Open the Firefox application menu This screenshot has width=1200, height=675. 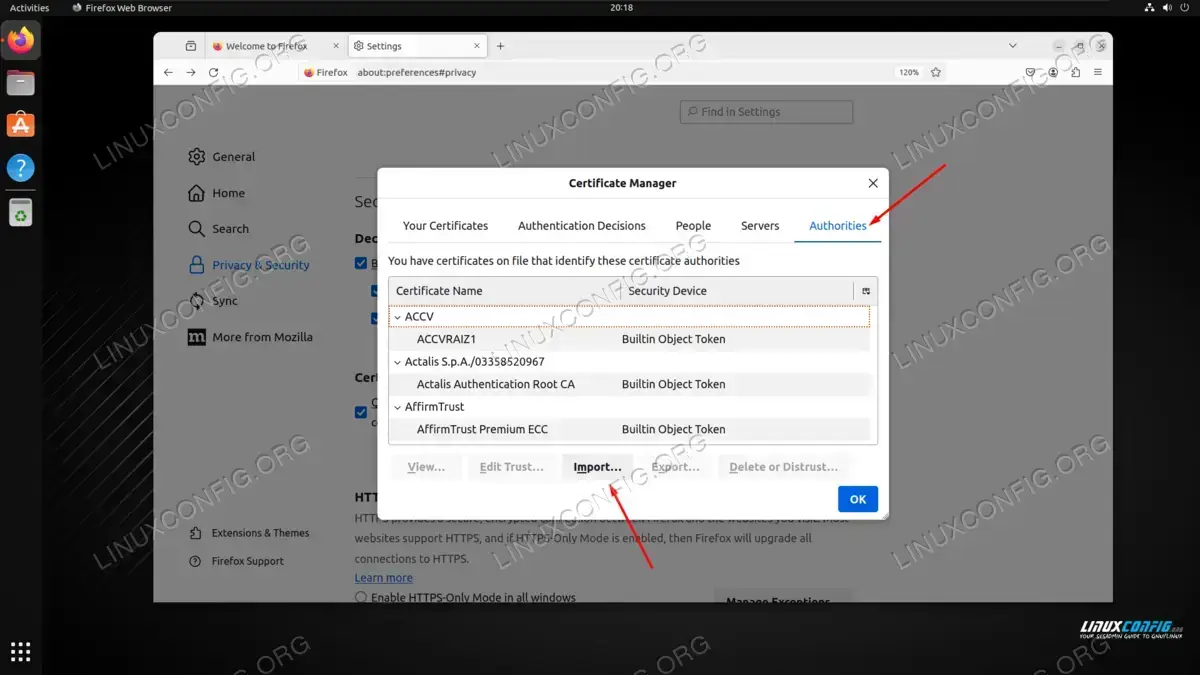click(1098, 73)
